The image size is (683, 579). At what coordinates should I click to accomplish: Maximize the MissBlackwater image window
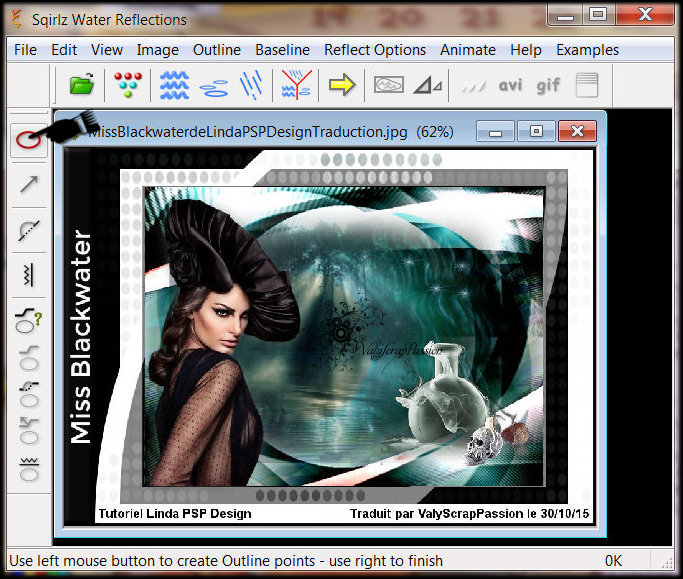536,131
